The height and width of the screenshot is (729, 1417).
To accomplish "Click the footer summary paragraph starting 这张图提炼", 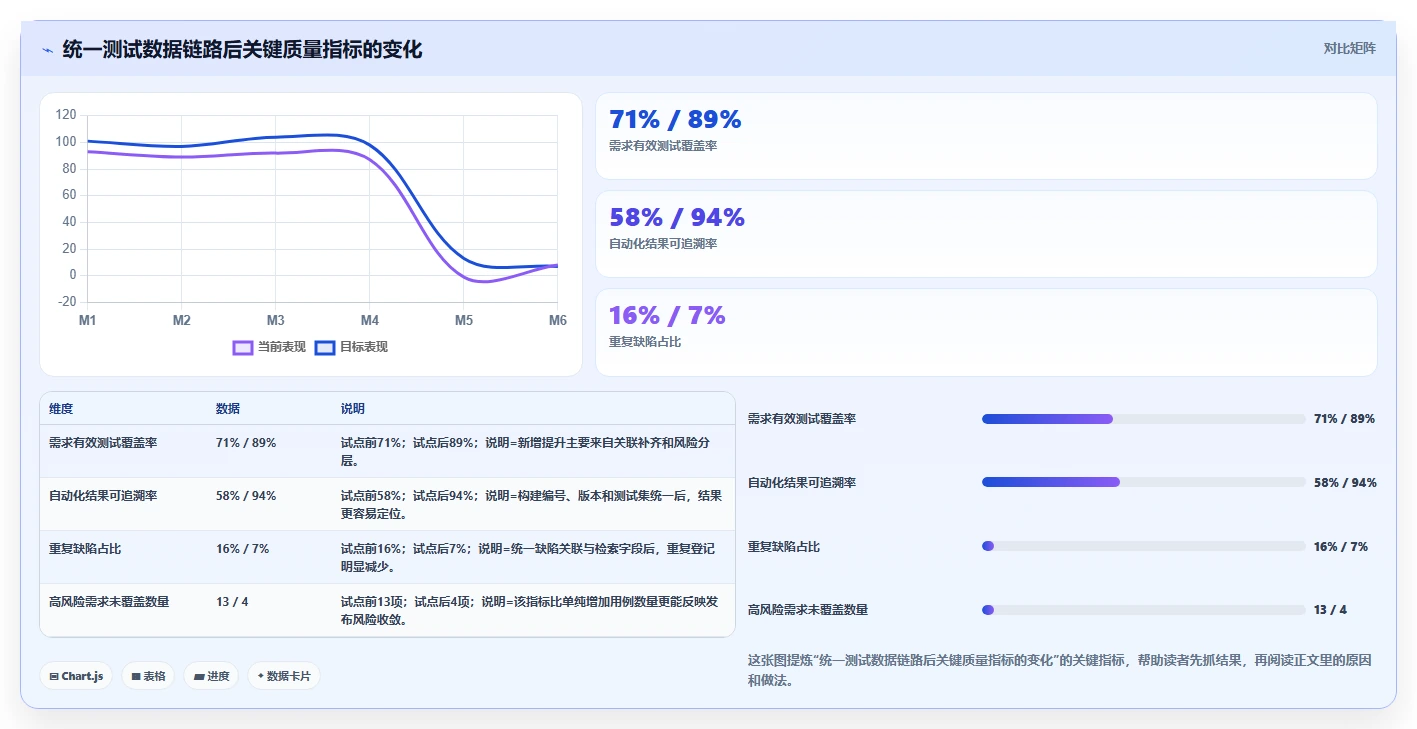I will tap(1060, 670).
